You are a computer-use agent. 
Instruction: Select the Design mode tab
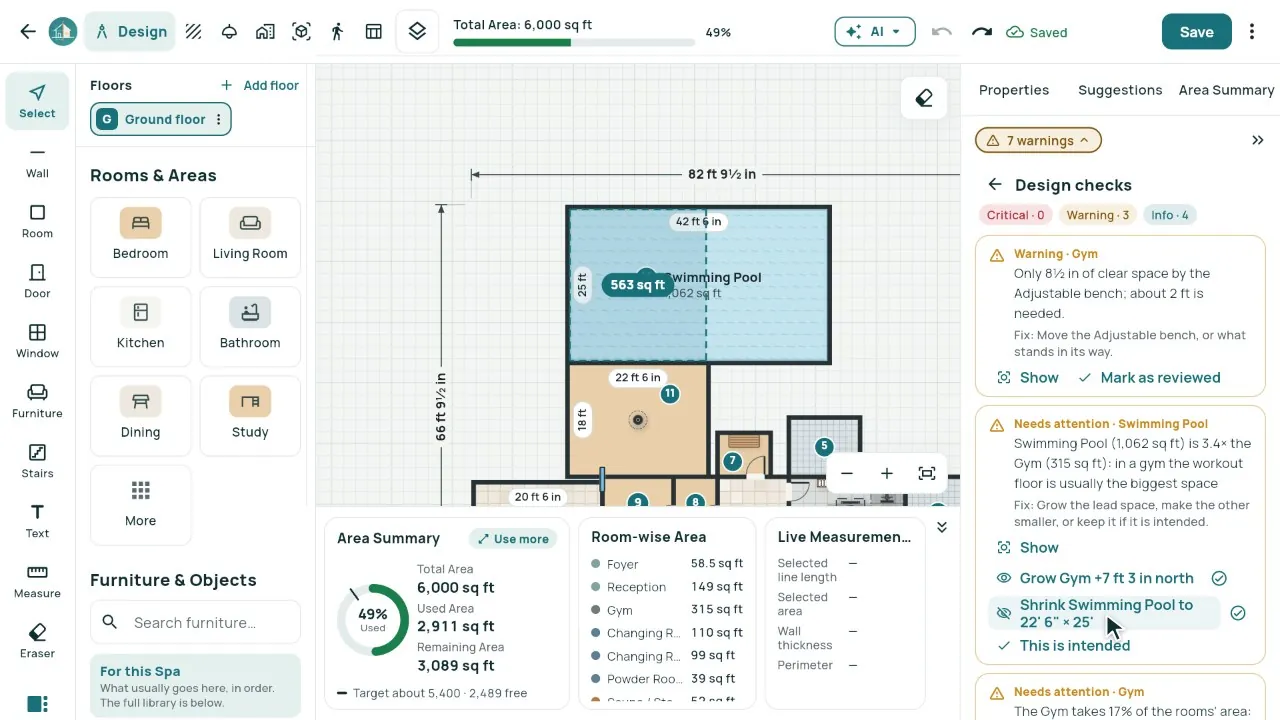(131, 32)
